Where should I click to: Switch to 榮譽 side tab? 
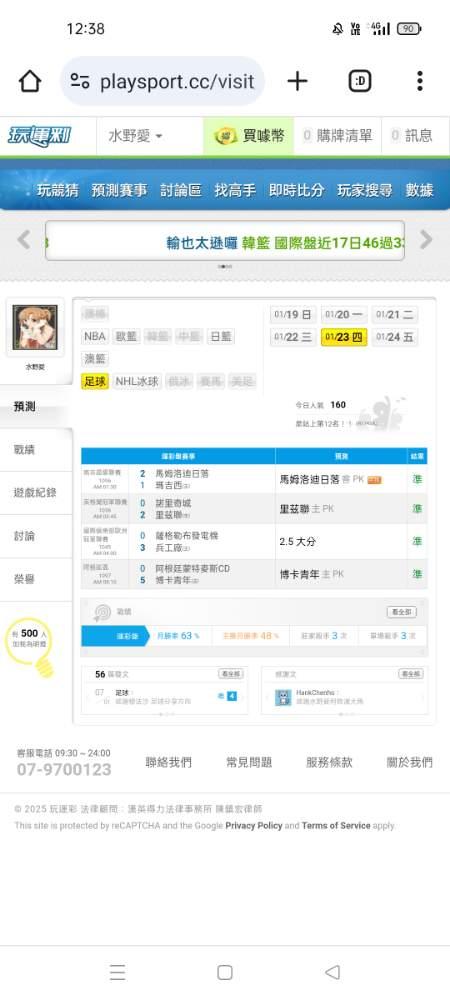click(x=35, y=579)
